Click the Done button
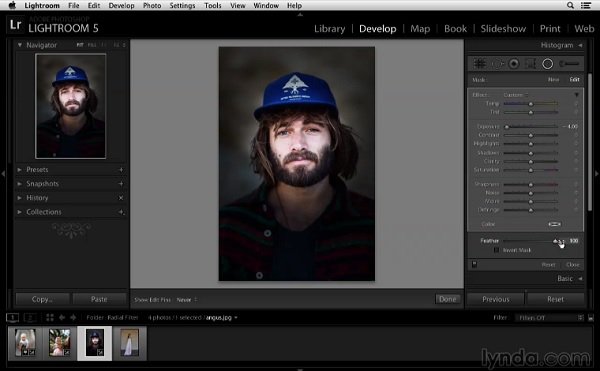This screenshot has height=371, width=600. (447, 299)
